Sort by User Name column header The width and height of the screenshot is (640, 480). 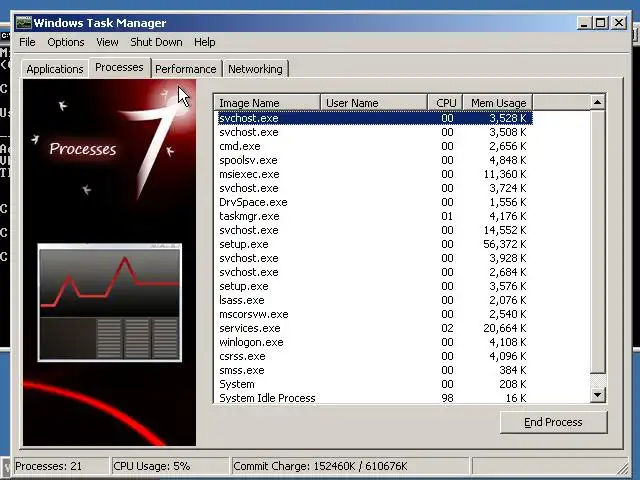coord(373,103)
